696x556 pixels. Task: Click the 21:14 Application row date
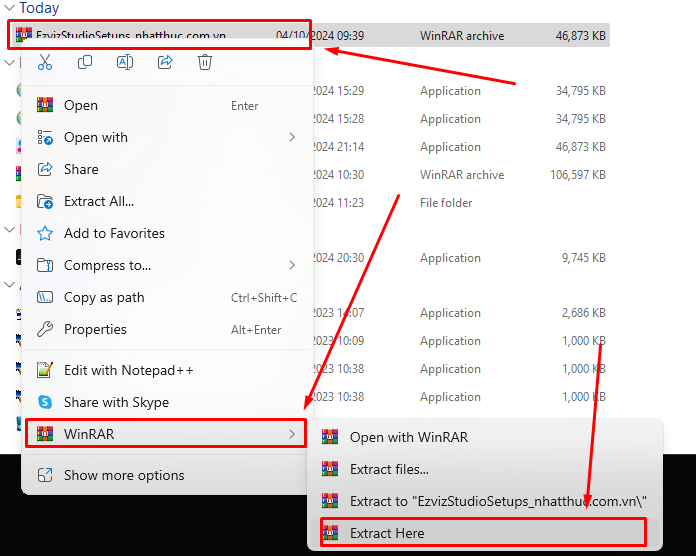point(338,147)
